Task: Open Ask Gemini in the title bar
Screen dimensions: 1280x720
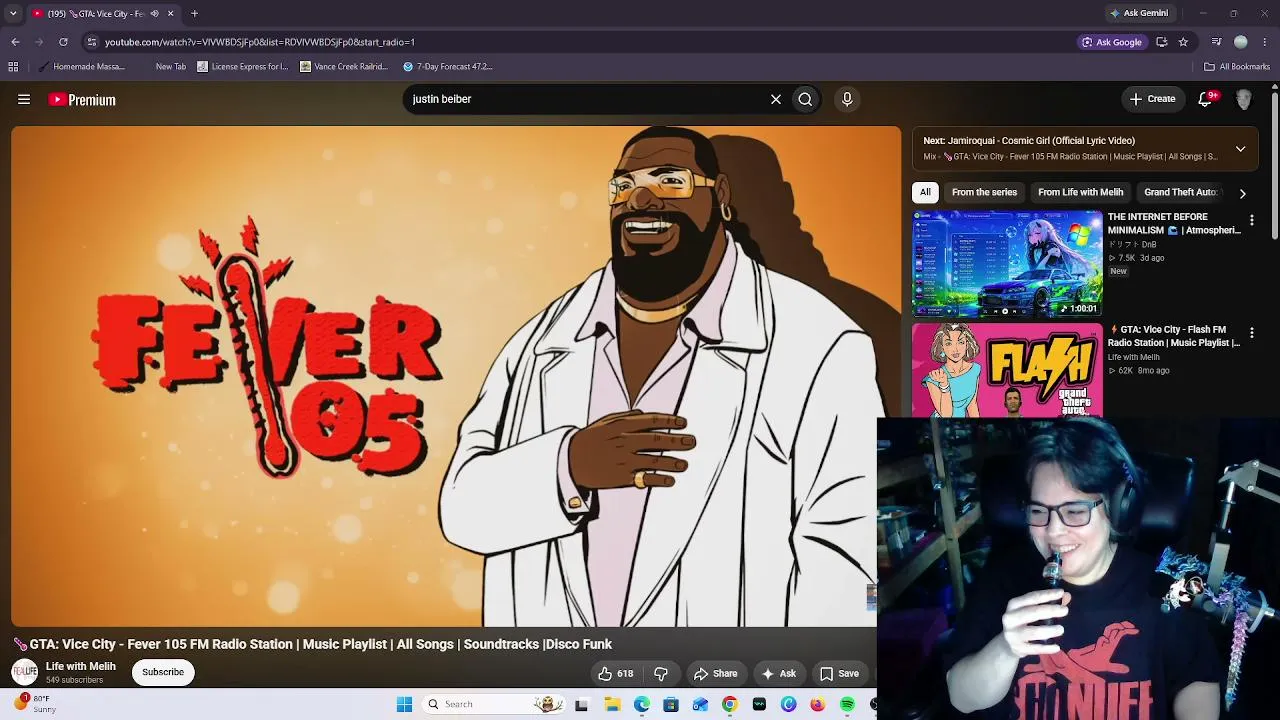Action: [x=1139, y=13]
